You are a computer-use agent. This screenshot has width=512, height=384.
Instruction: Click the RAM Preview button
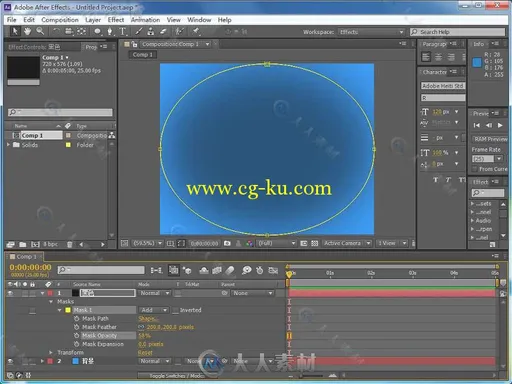pyautogui.click(x=489, y=139)
